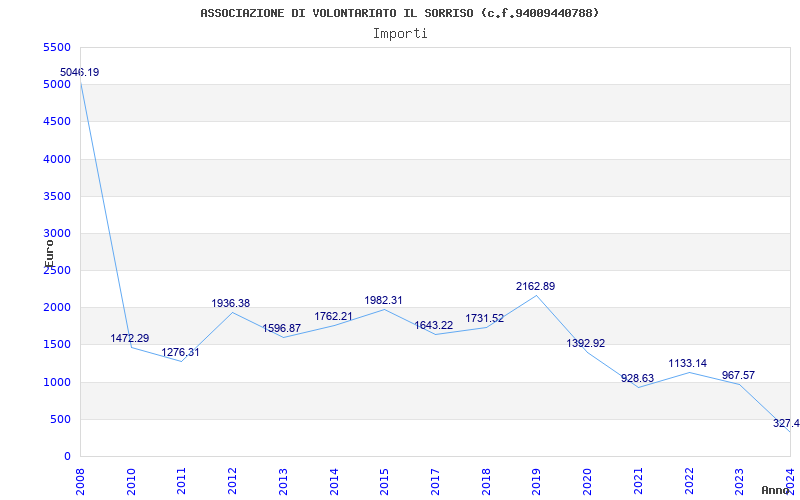800x500 pixels.
Task: Select data label 1276.31
Action: pos(181,353)
